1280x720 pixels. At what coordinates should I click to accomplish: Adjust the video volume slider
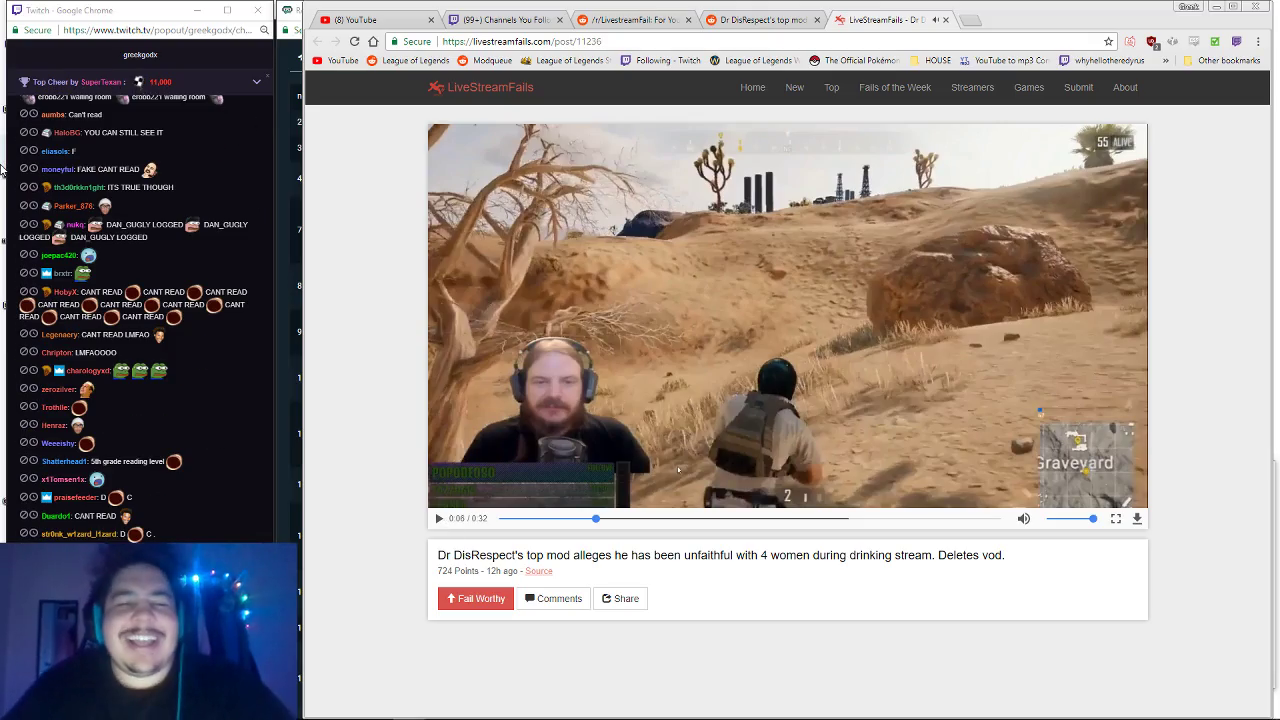(1071, 519)
